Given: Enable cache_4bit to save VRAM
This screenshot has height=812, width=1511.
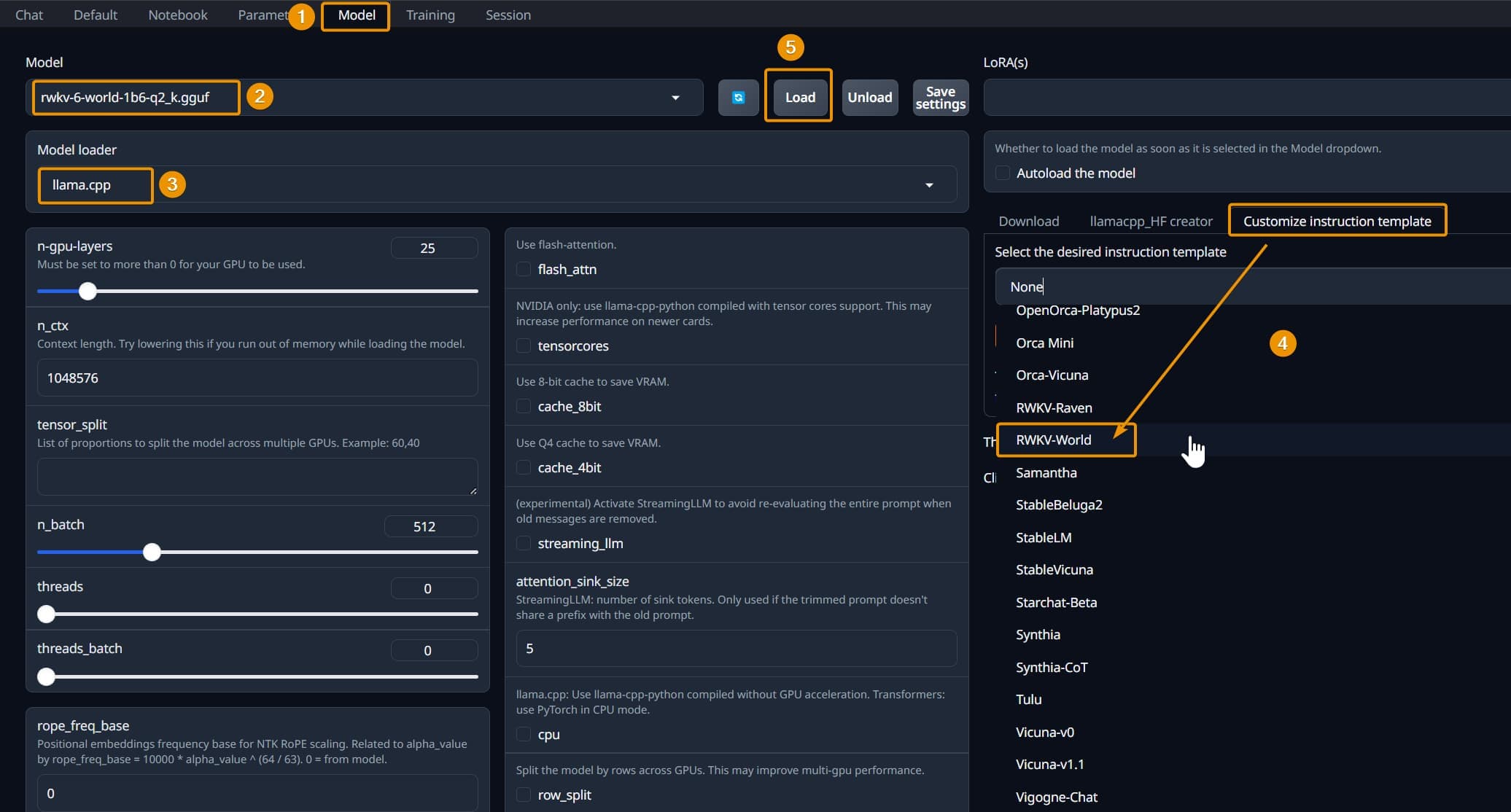Looking at the screenshot, I should [x=524, y=467].
